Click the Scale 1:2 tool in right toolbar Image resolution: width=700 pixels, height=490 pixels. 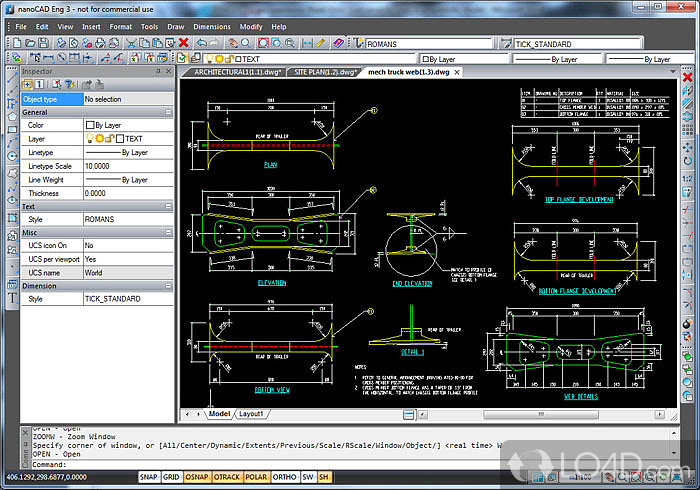[688, 179]
